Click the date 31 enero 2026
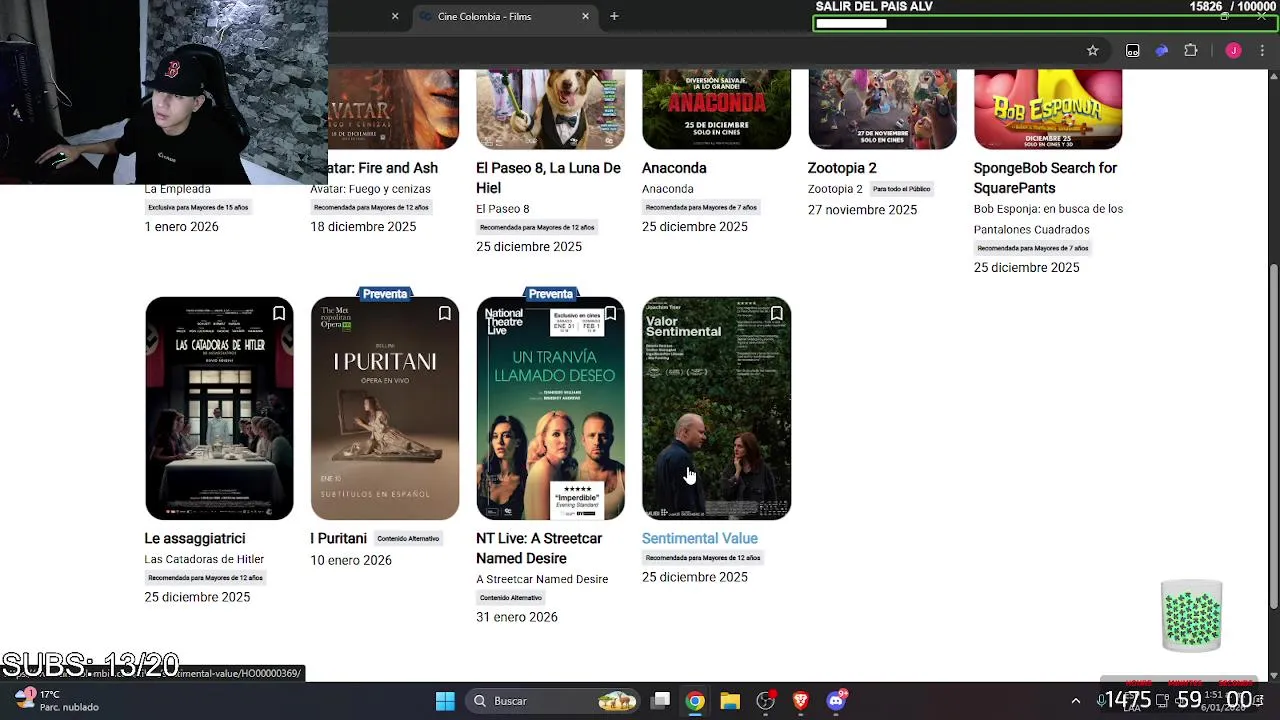Image resolution: width=1280 pixels, height=720 pixels. click(x=517, y=617)
